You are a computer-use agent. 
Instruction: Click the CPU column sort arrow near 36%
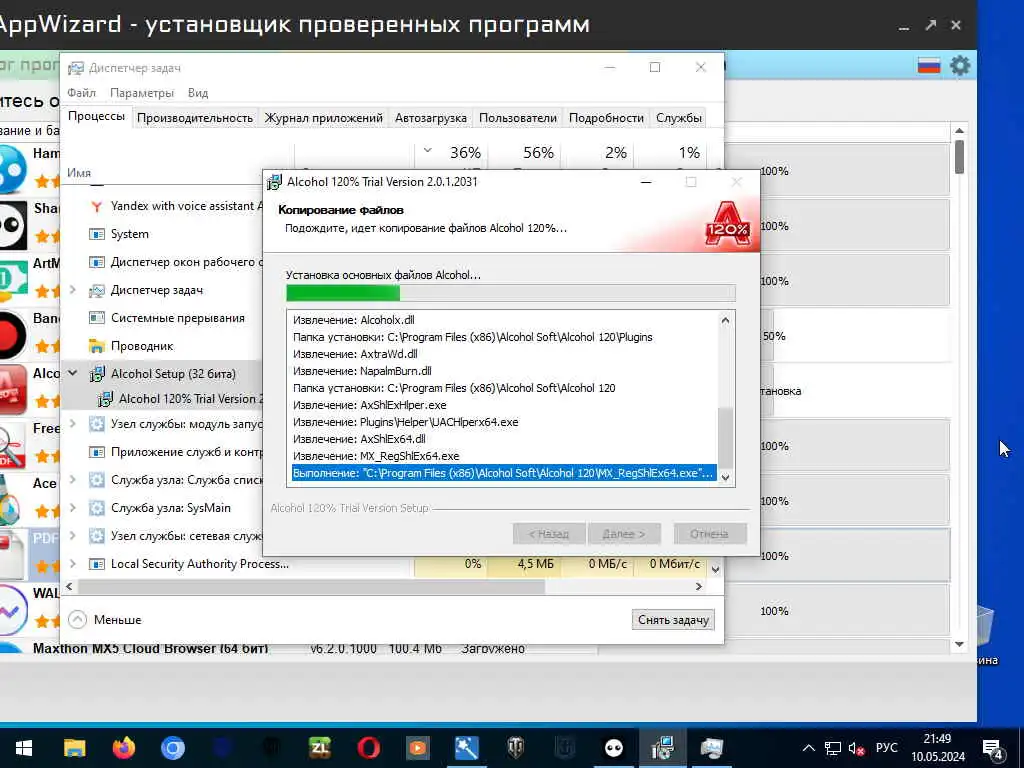click(x=428, y=150)
